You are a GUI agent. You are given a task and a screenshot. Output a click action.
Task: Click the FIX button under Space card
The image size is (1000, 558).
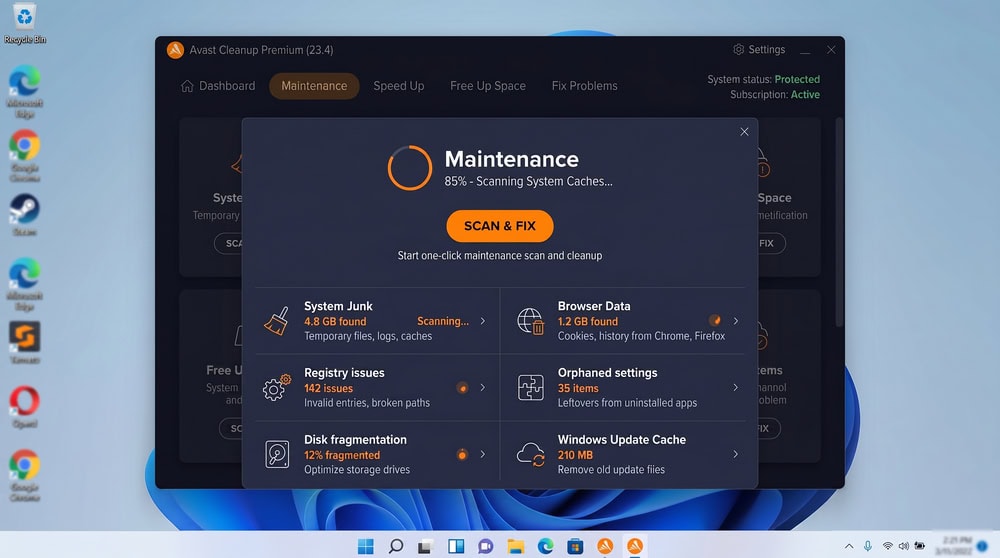(x=770, y=243)
